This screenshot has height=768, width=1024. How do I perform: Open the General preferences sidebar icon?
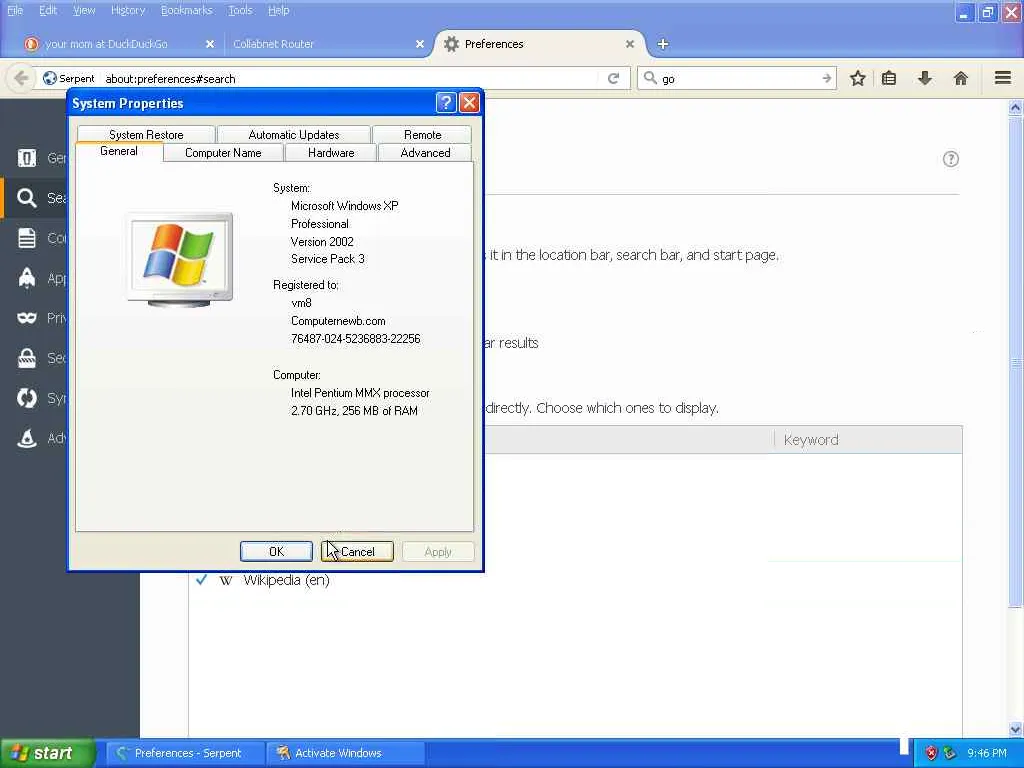coord(27,157)
